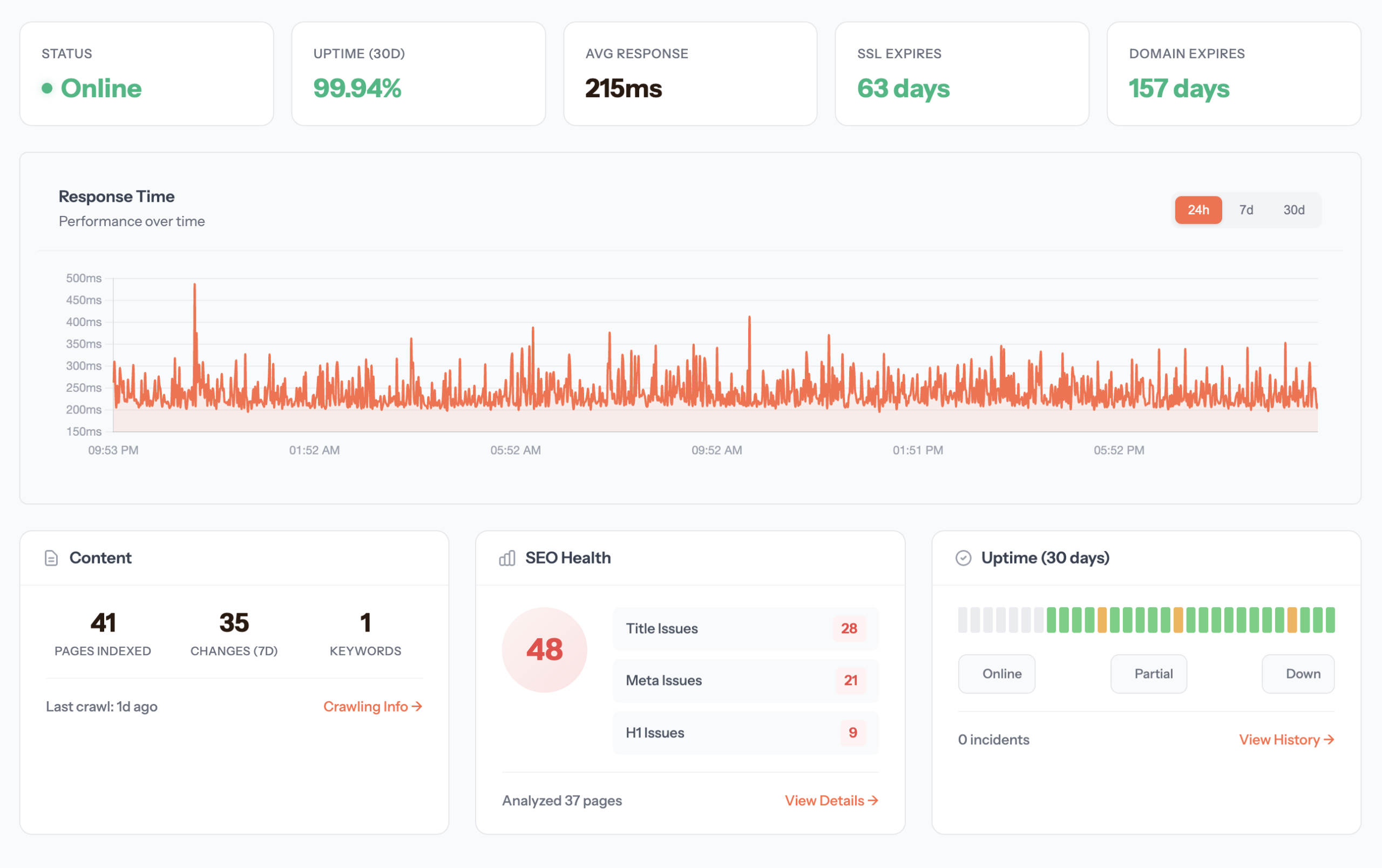The height and width of the screenshot is (868, 1382).
Task: Switch to the 7d time range
Action: point(1246,210)
